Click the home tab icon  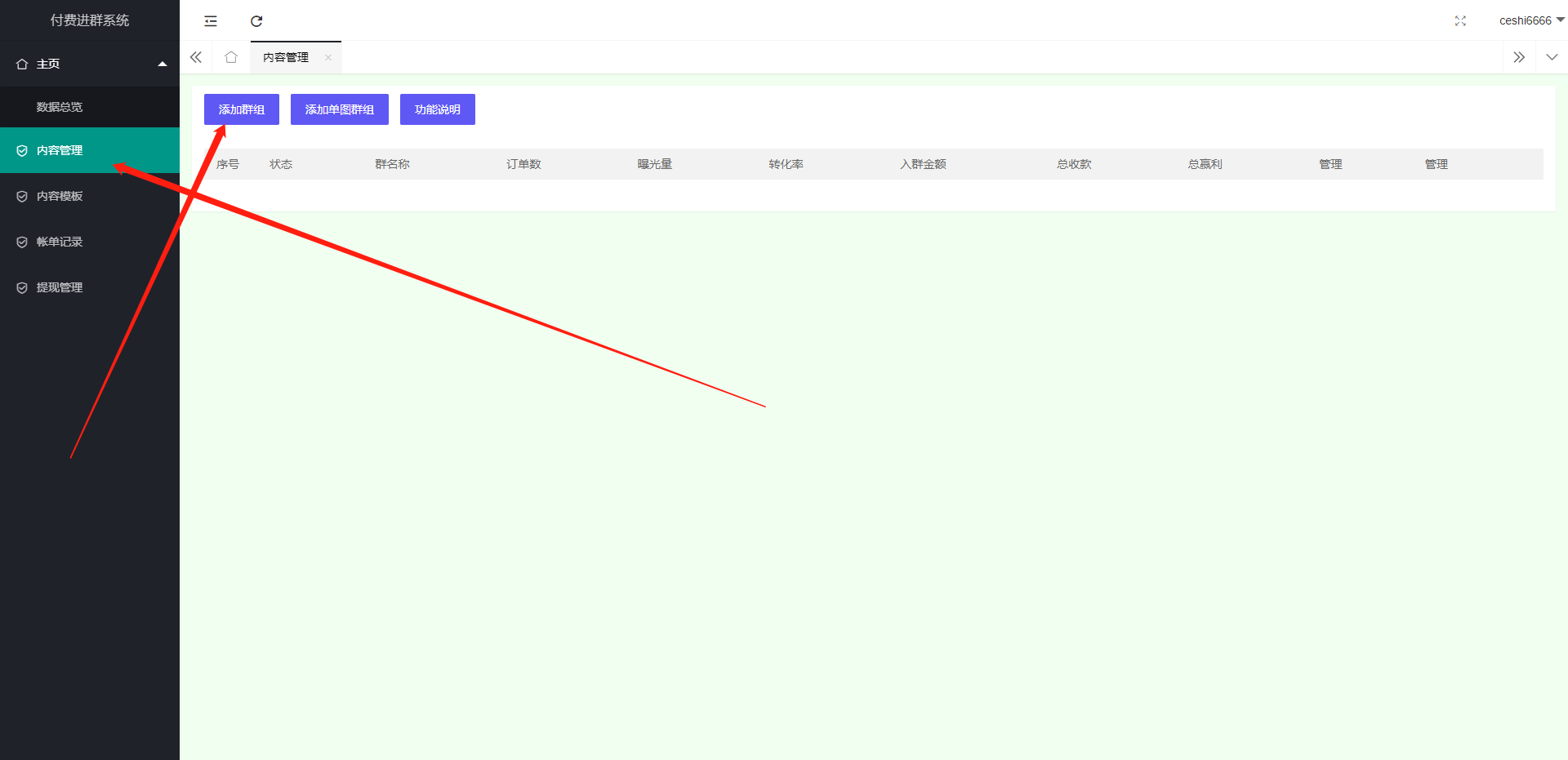(231, 57)
